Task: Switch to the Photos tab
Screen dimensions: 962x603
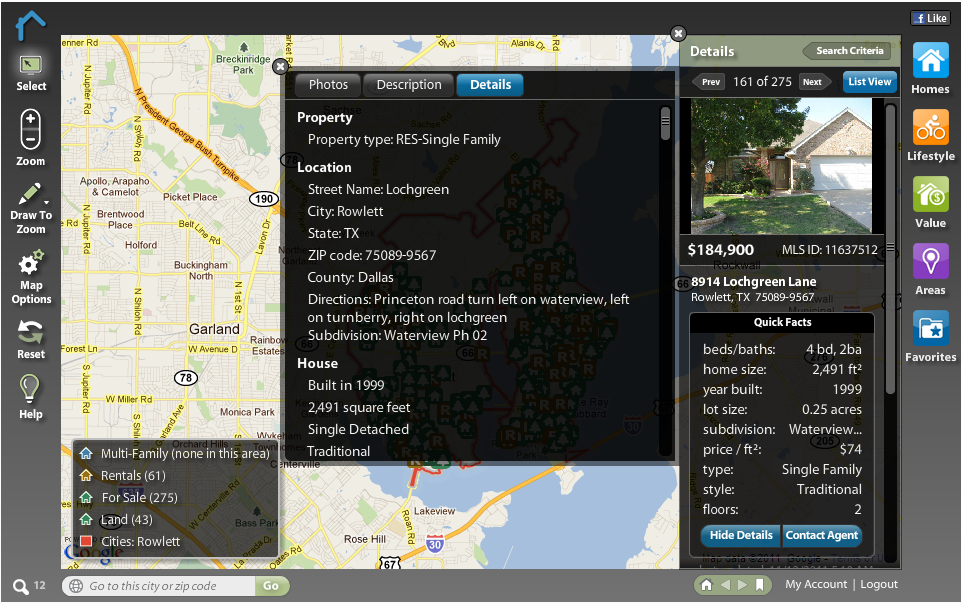Action: (x=328, y=85)
